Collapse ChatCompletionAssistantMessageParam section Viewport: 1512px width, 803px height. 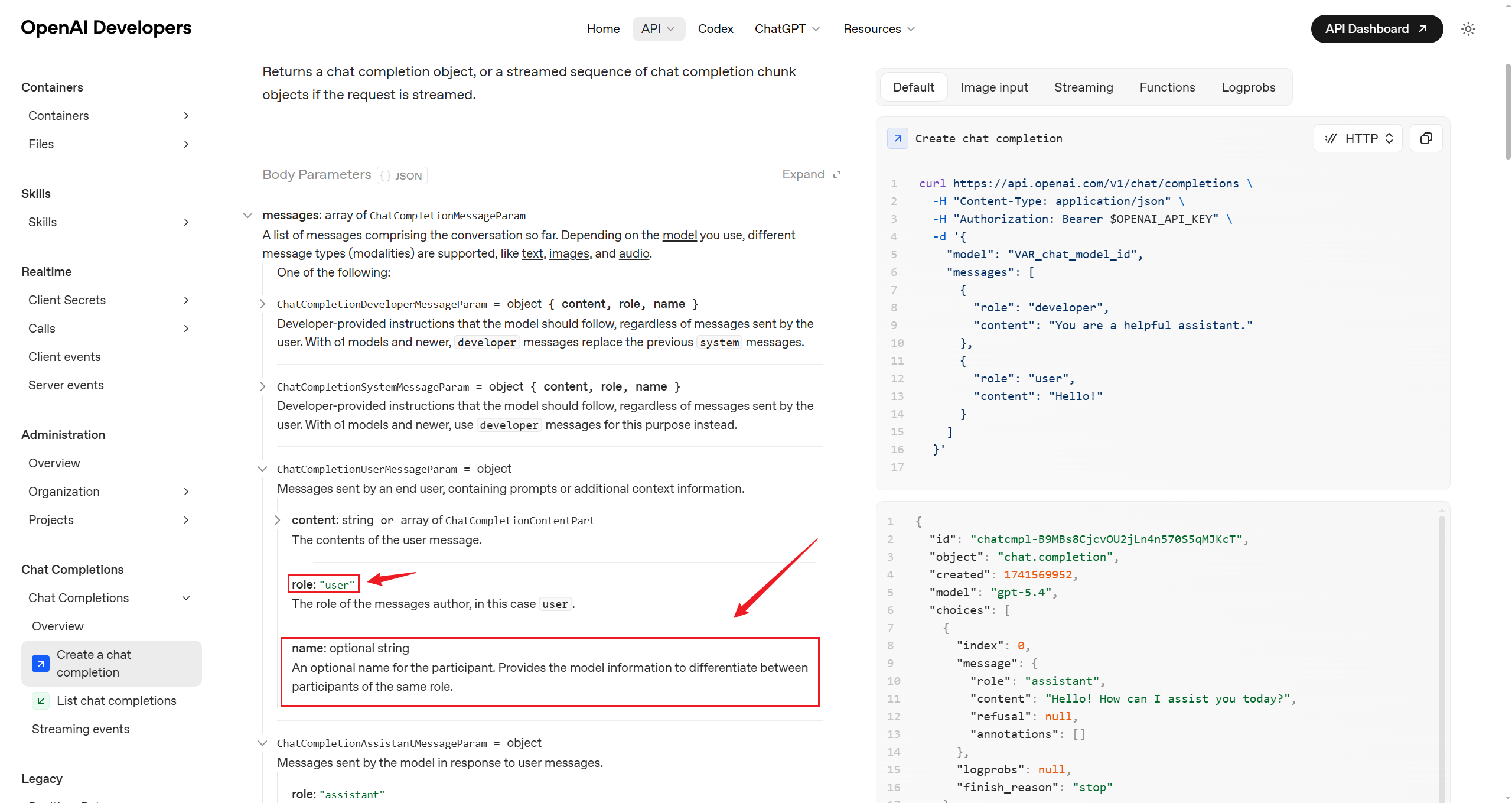262,743
